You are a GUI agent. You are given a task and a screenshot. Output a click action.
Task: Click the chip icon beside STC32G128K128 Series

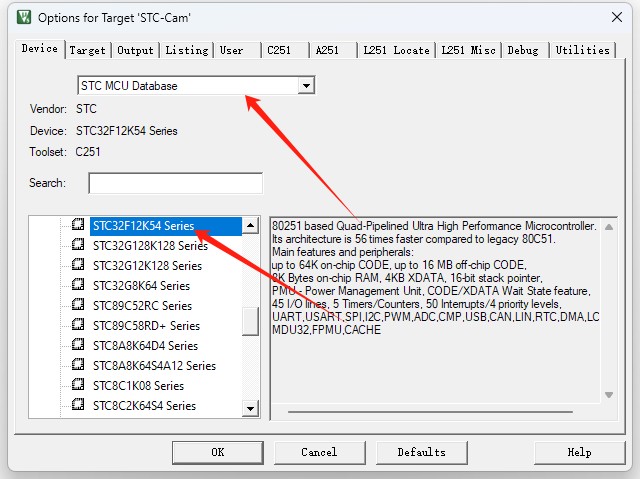tap(78, 244)
